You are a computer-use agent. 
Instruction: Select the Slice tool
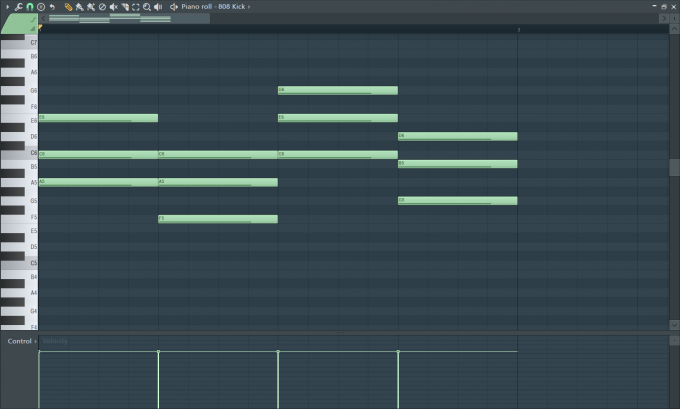click(x=124, y=7)
